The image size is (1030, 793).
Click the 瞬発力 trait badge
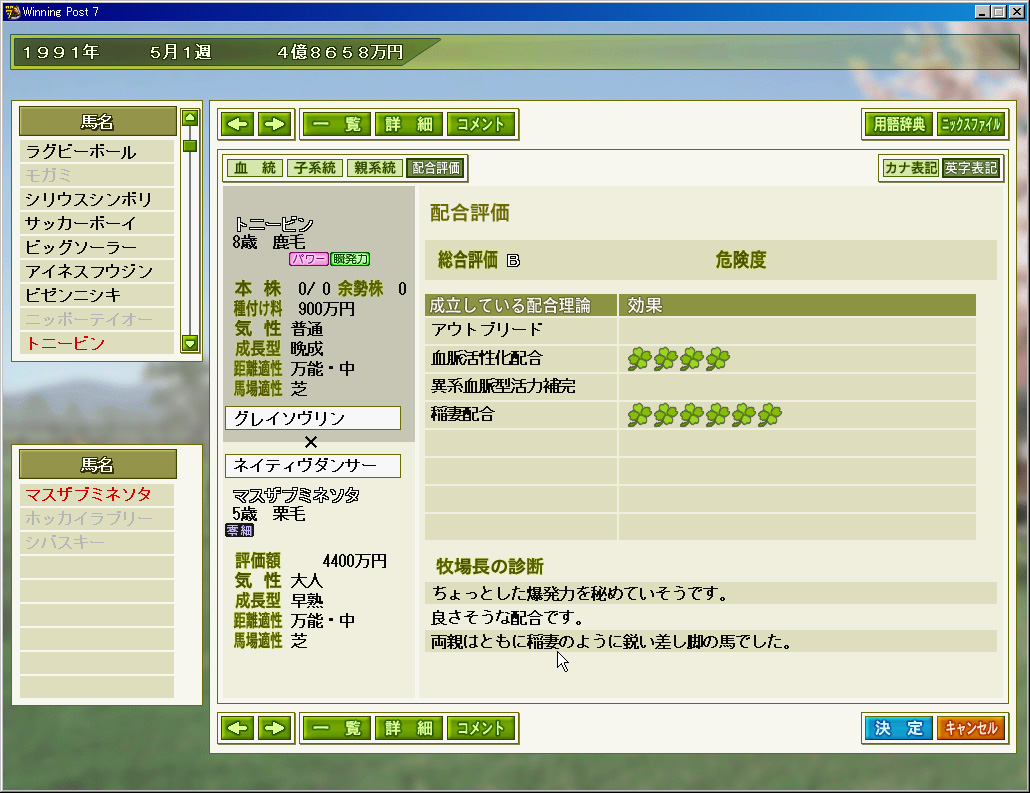point(350,259)
